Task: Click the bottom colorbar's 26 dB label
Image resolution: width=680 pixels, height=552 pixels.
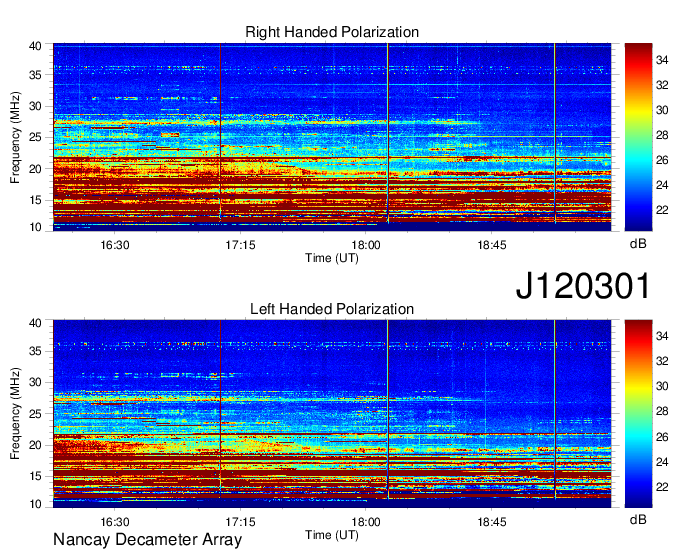Action: point(662,437)
